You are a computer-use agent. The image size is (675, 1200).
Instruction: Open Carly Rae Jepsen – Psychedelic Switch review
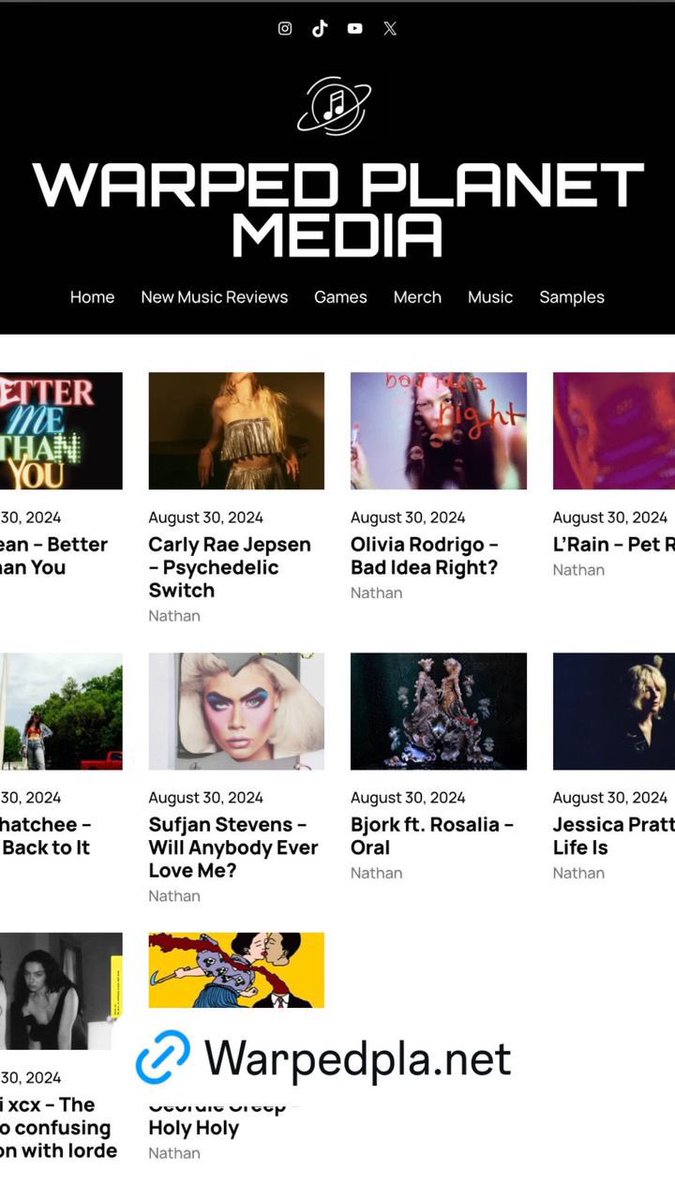click(x=230, y=567)
